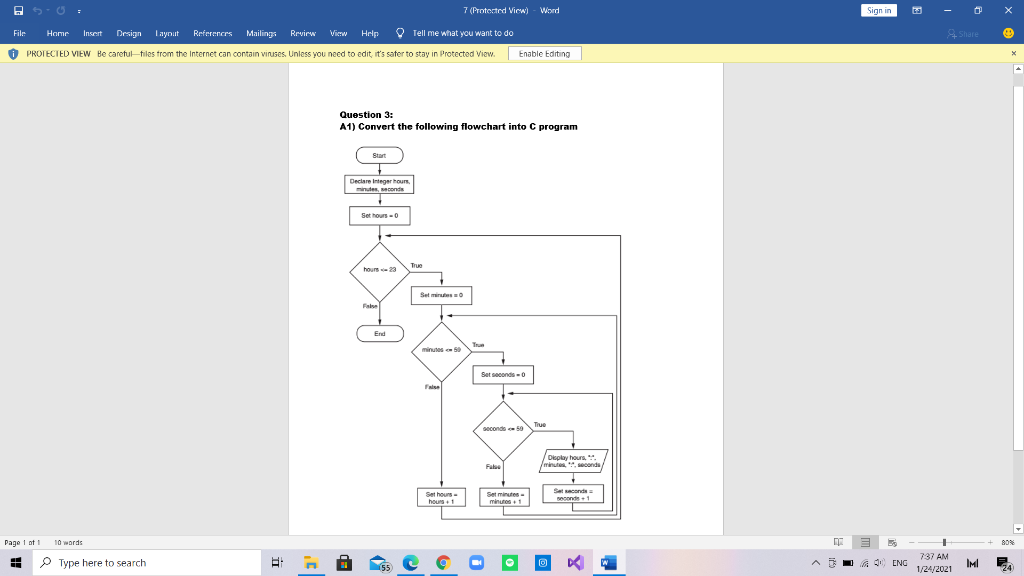Open the Review ribbon tab
The height and width of the screenshot is (576, 1024).
pos(304,33)
